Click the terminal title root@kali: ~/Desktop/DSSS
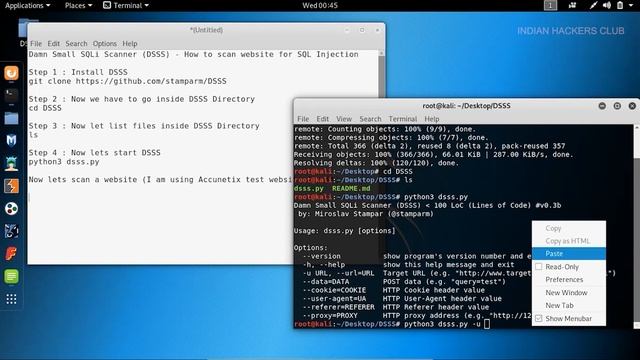640x360 pixels. point(466,106)
